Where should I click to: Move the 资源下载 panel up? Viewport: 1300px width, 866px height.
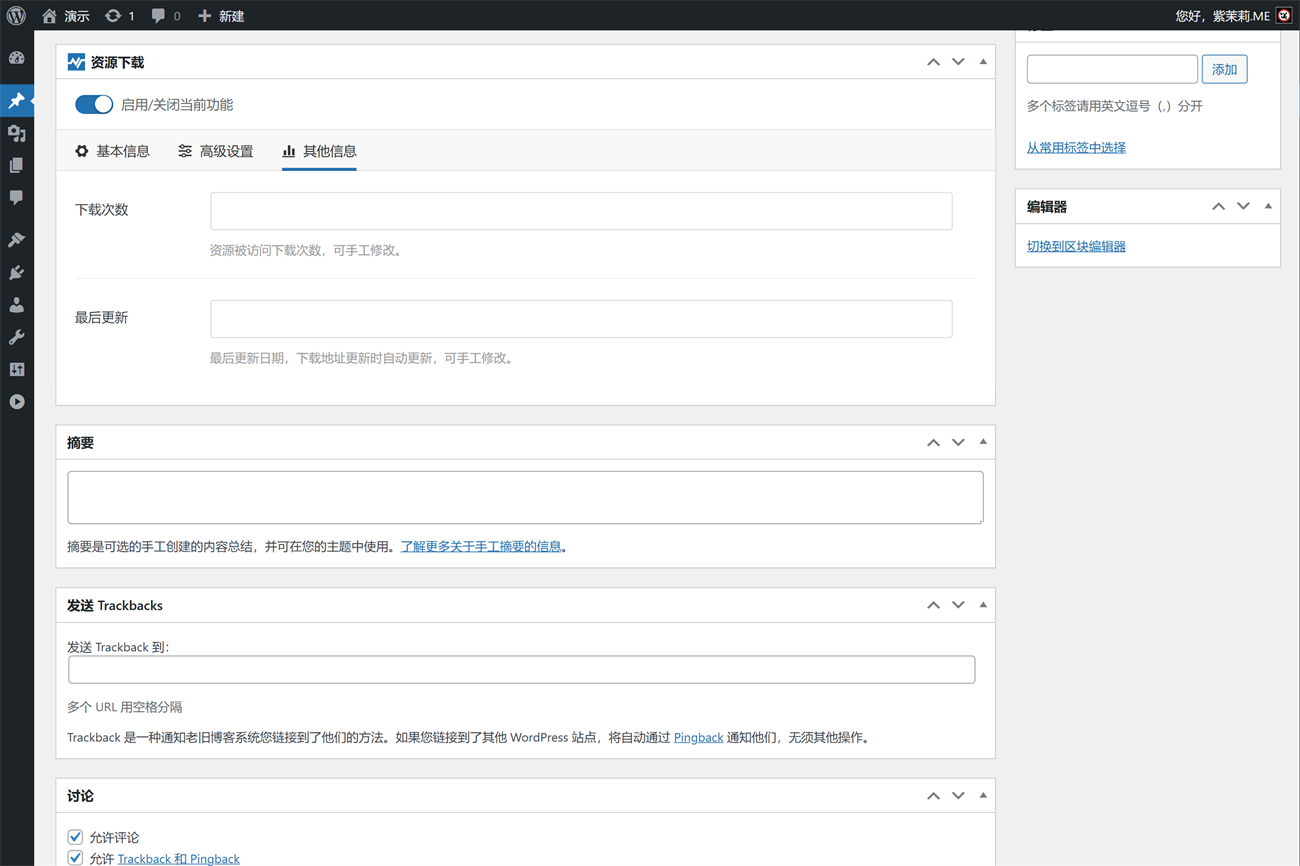933,62
